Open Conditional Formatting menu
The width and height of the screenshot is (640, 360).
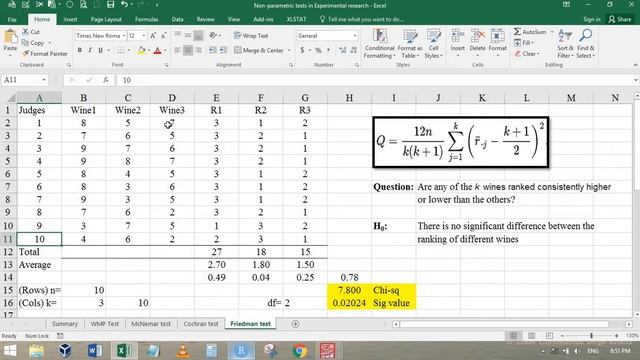tap(380, 43)
